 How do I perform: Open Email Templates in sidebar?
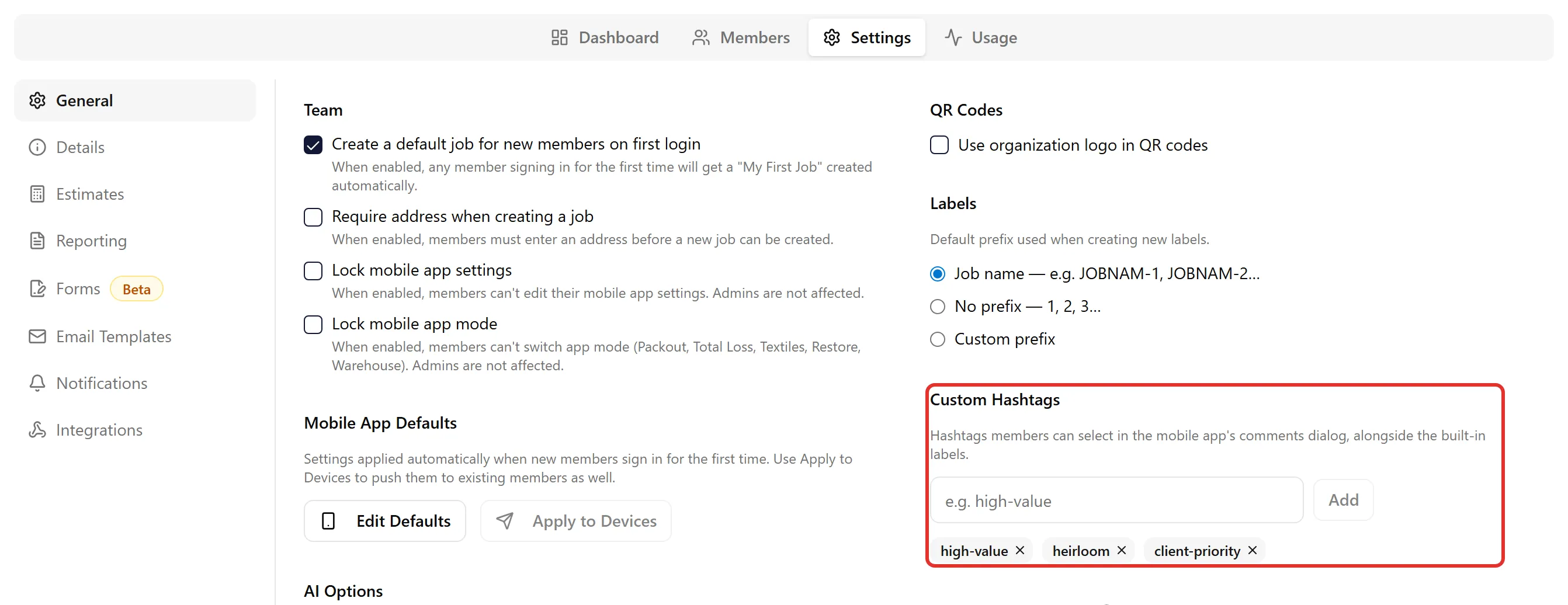click(134, 336)
